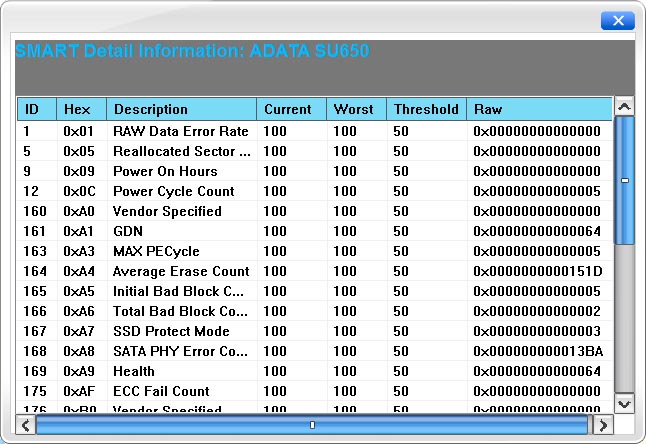This screenshot has width=646, height=444.
Task: Click the 0xA9 hex cell
Action: [79, 371]
